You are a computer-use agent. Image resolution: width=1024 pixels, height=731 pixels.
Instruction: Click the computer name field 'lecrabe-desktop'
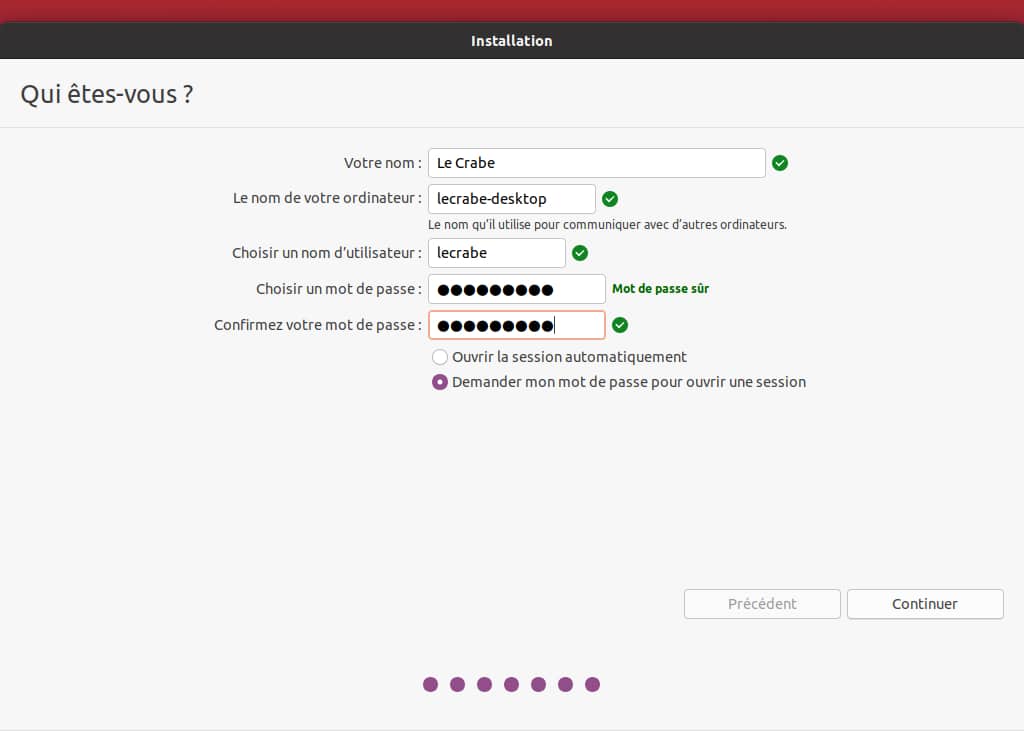(x=511, y=199)
